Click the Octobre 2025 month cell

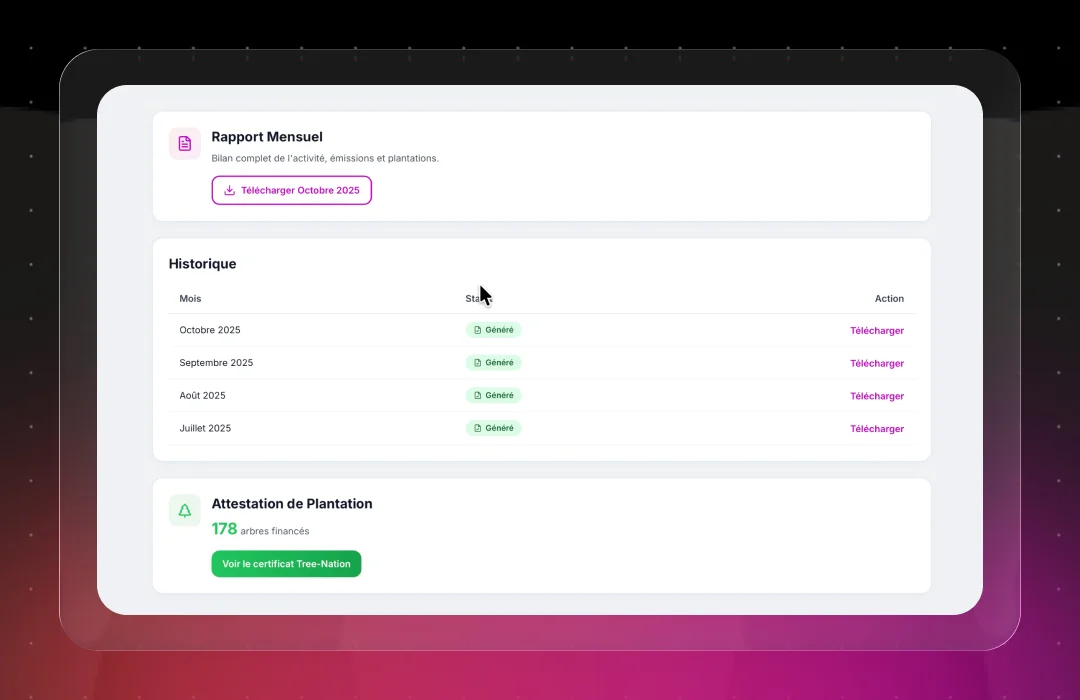tap(210, 330)
